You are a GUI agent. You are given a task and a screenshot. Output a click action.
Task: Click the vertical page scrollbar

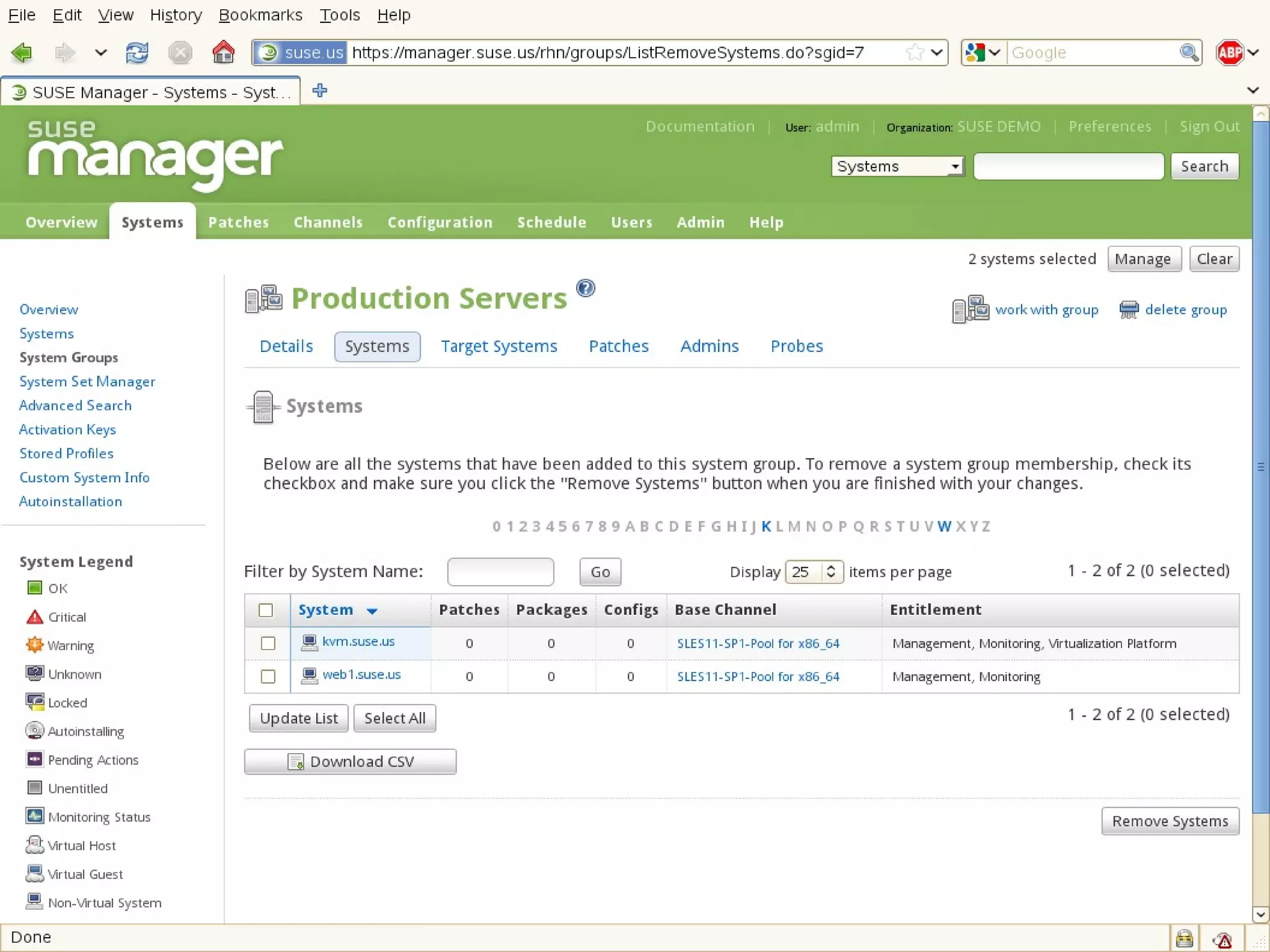[x=1260, y=465]
